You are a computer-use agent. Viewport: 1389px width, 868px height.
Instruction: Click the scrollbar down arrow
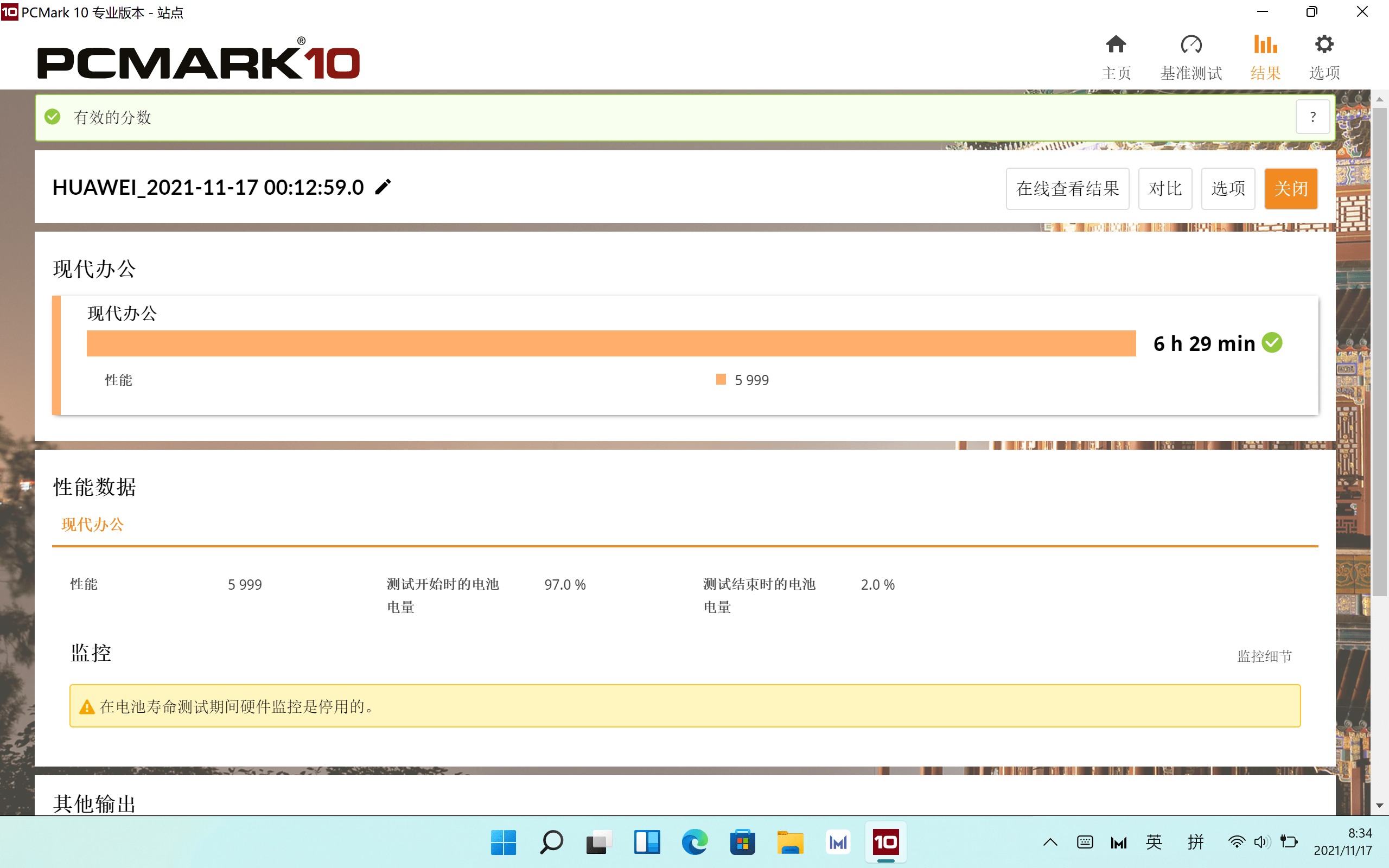coord(1379,806)
